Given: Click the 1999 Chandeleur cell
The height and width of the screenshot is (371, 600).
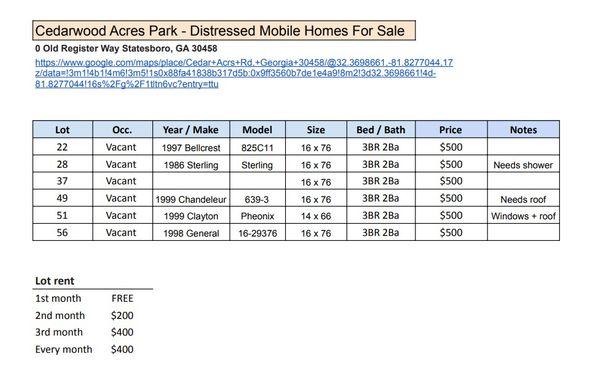Looking at the screenshot, I should coord(191,199).
